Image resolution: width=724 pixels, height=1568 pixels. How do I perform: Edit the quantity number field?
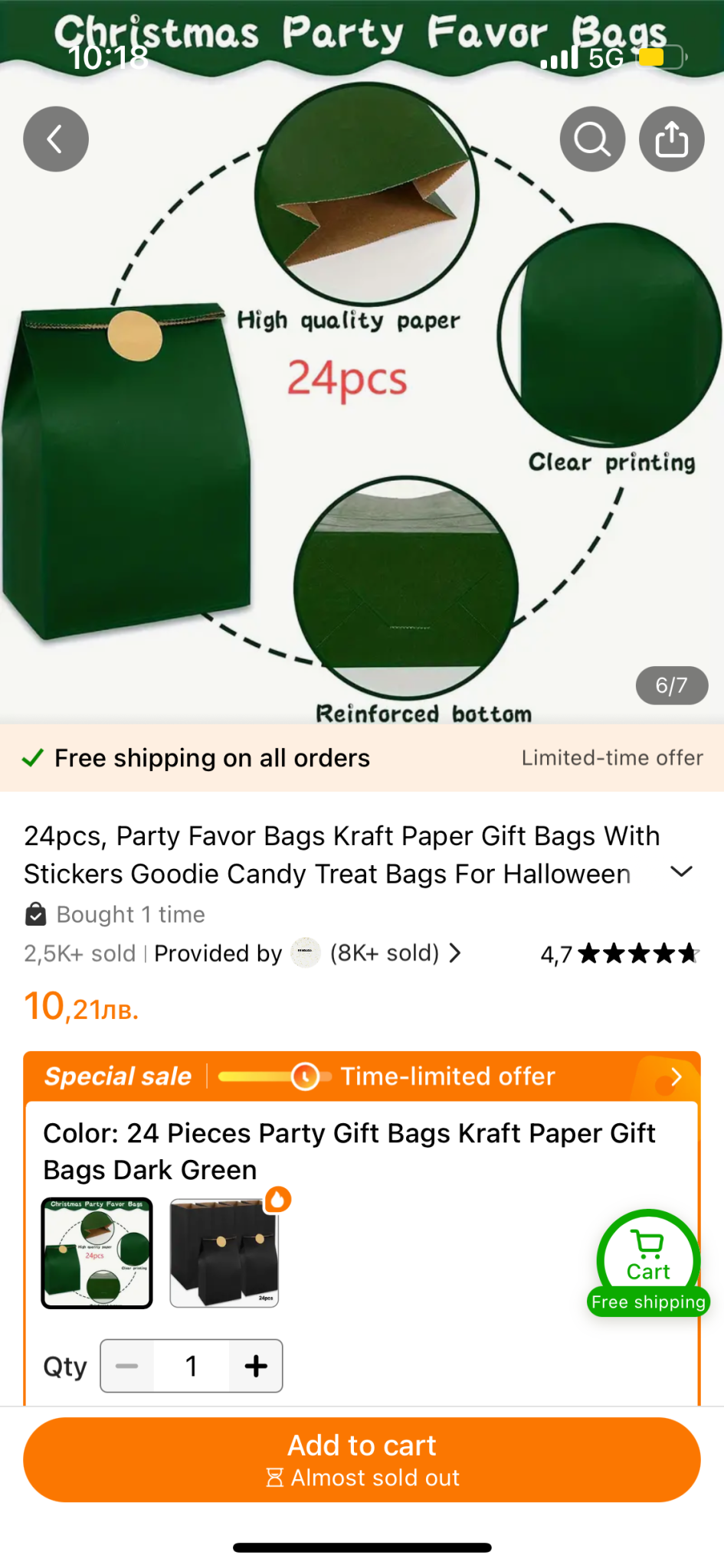click(192, 1366)
